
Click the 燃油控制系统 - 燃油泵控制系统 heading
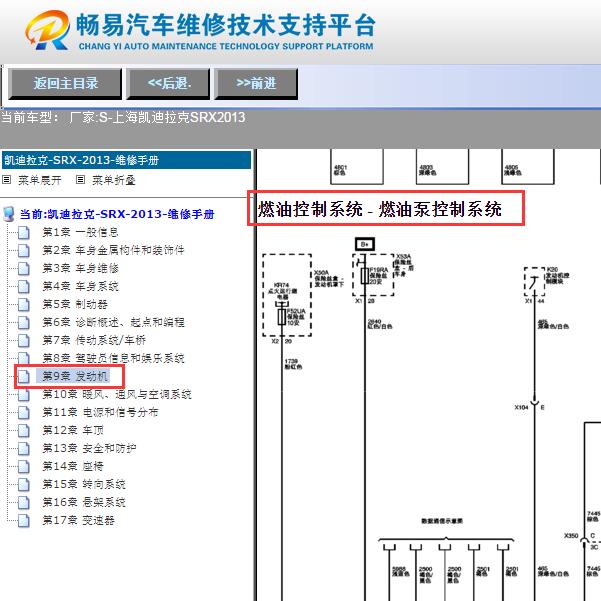coord(379,209)
